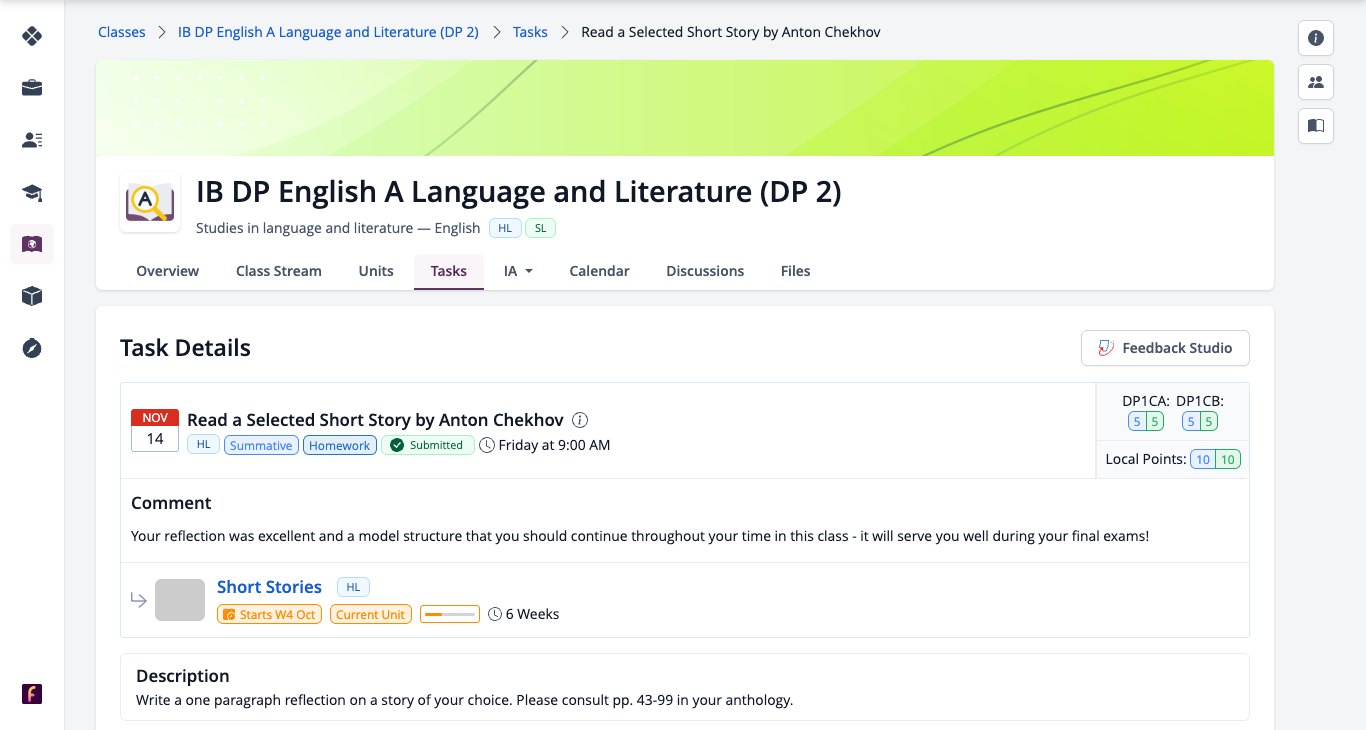Viewport: 1366px width, 730px height.
Task: Click the SL badge under class title
Action: tap(540, 228)
